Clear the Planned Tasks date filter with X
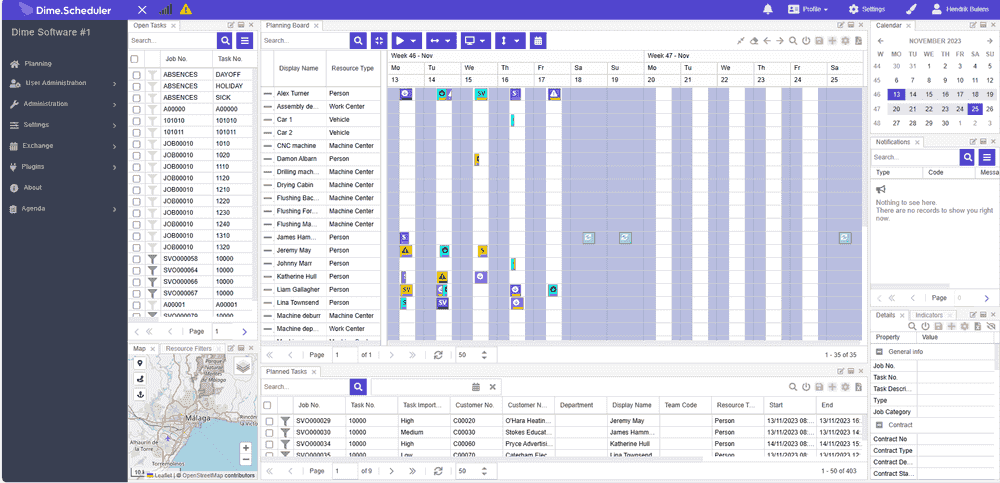This screenshot has width=1000, height=483. [x=492, y=387]
